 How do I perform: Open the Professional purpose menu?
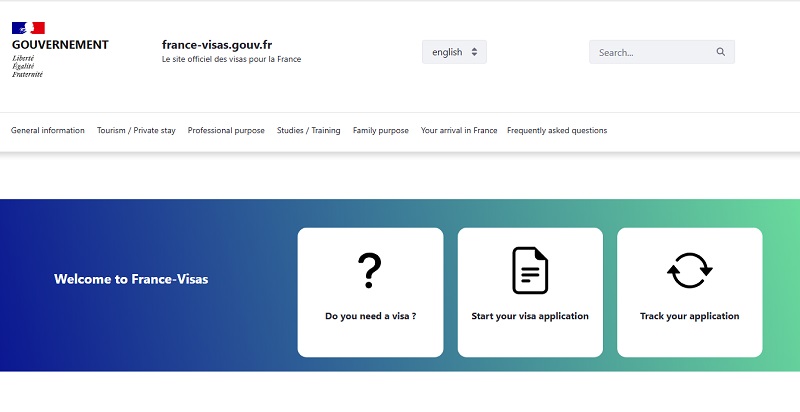tap(226, 131)
